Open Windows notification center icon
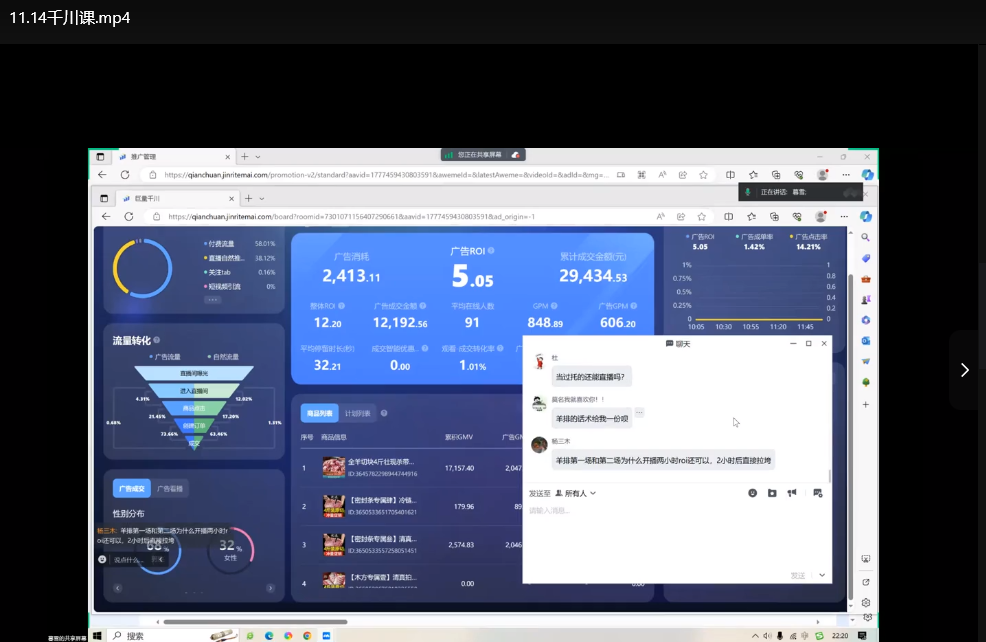 tap(862, 636)
